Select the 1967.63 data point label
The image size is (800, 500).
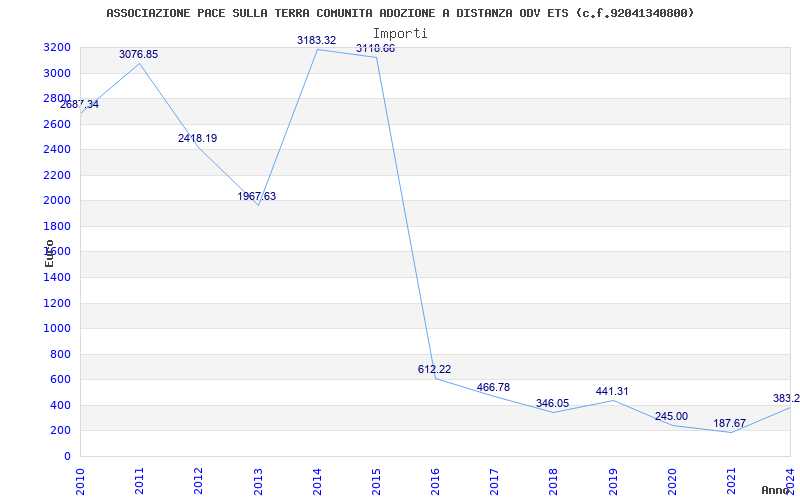click(257, 196)
